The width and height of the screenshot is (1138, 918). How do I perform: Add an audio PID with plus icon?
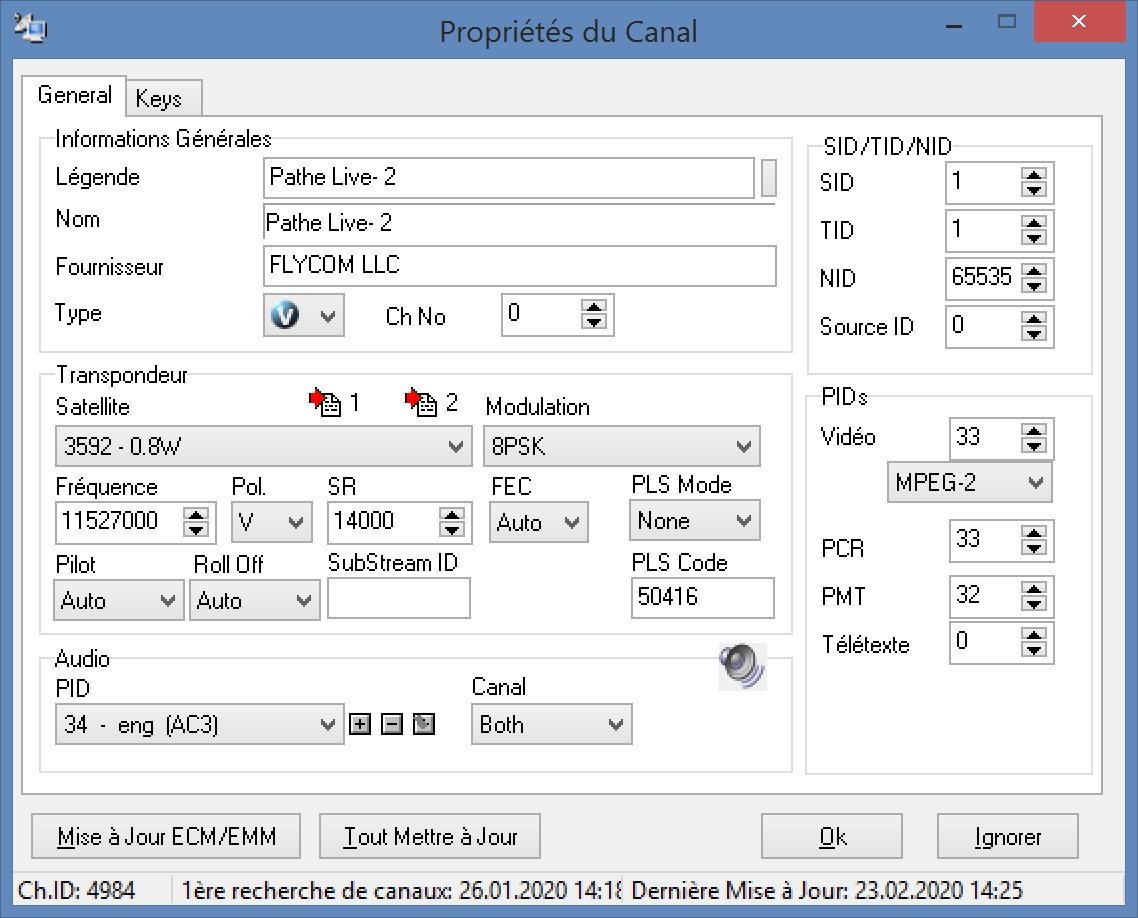[359, 725]
